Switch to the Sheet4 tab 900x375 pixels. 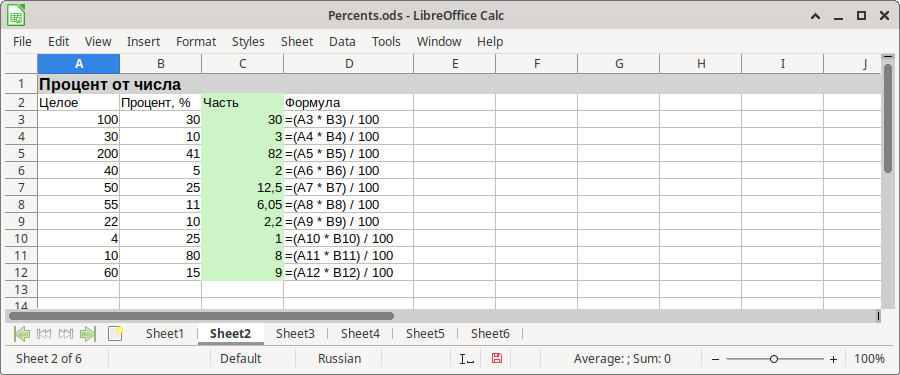pos(360,333)
